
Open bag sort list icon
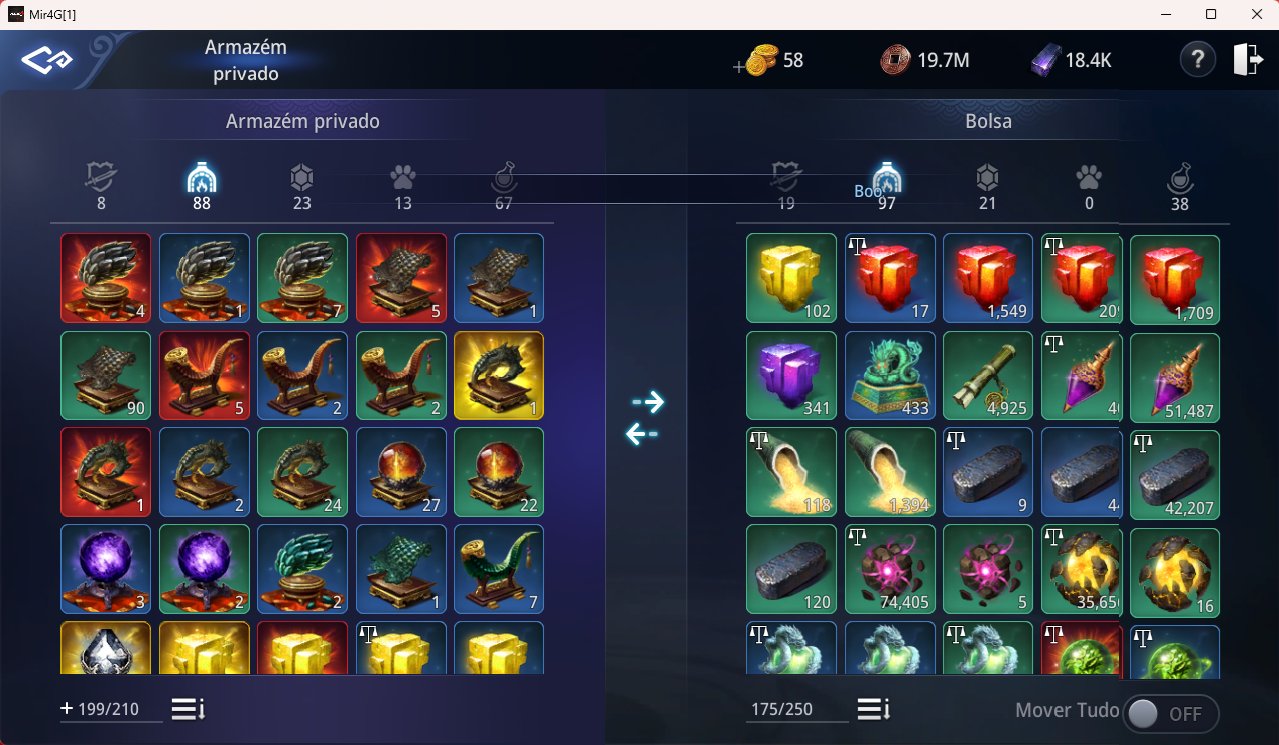pyautogui.click(x=874, y=709)
